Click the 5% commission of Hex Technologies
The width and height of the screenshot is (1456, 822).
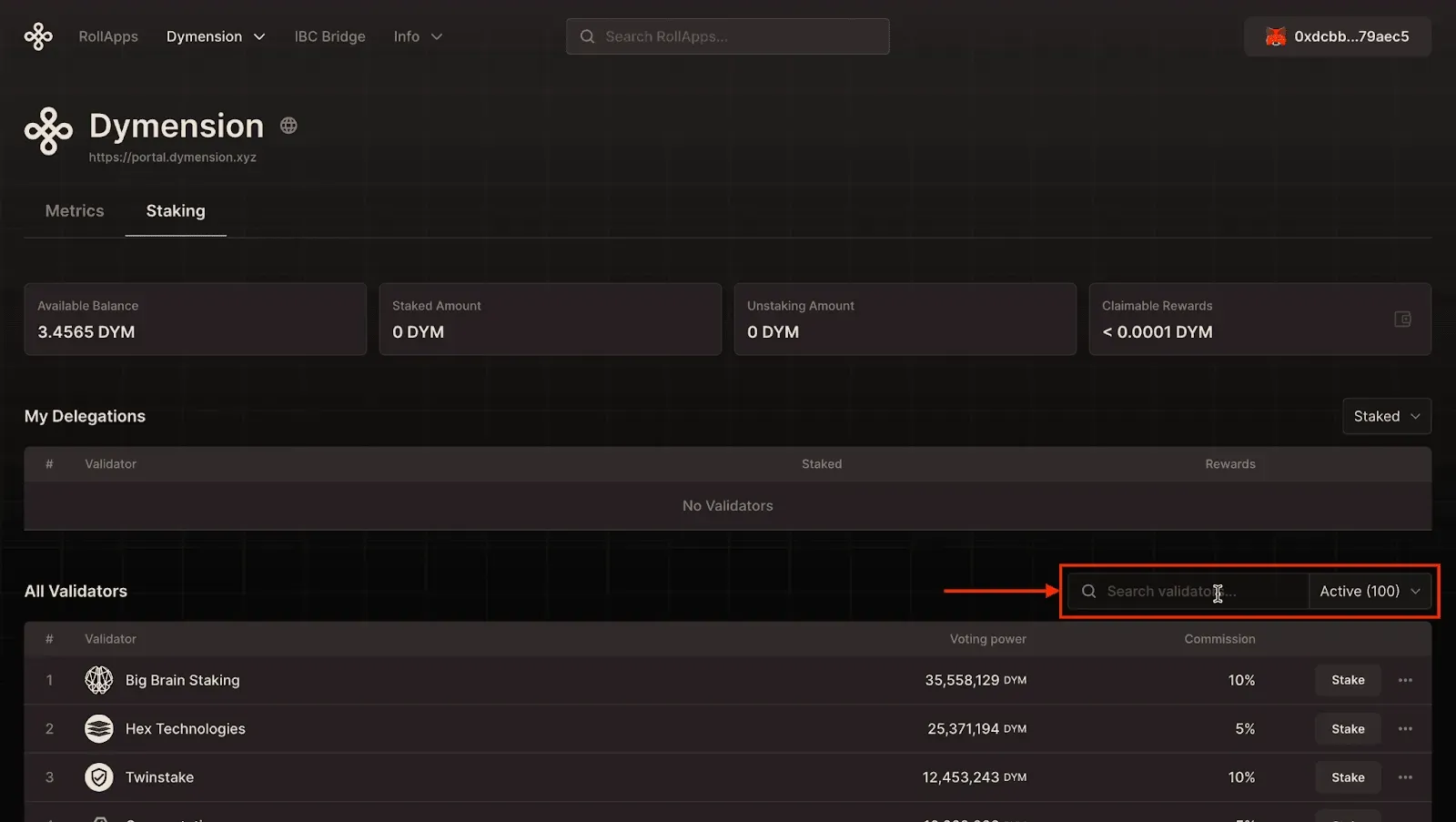1245,728
